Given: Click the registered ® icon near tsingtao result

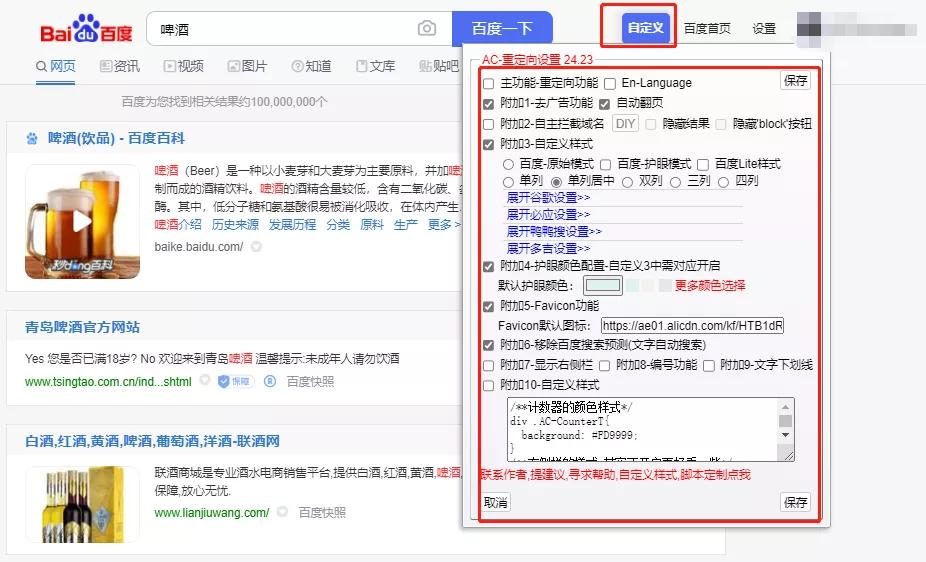Looking at the screenshot, I should 270,381.
